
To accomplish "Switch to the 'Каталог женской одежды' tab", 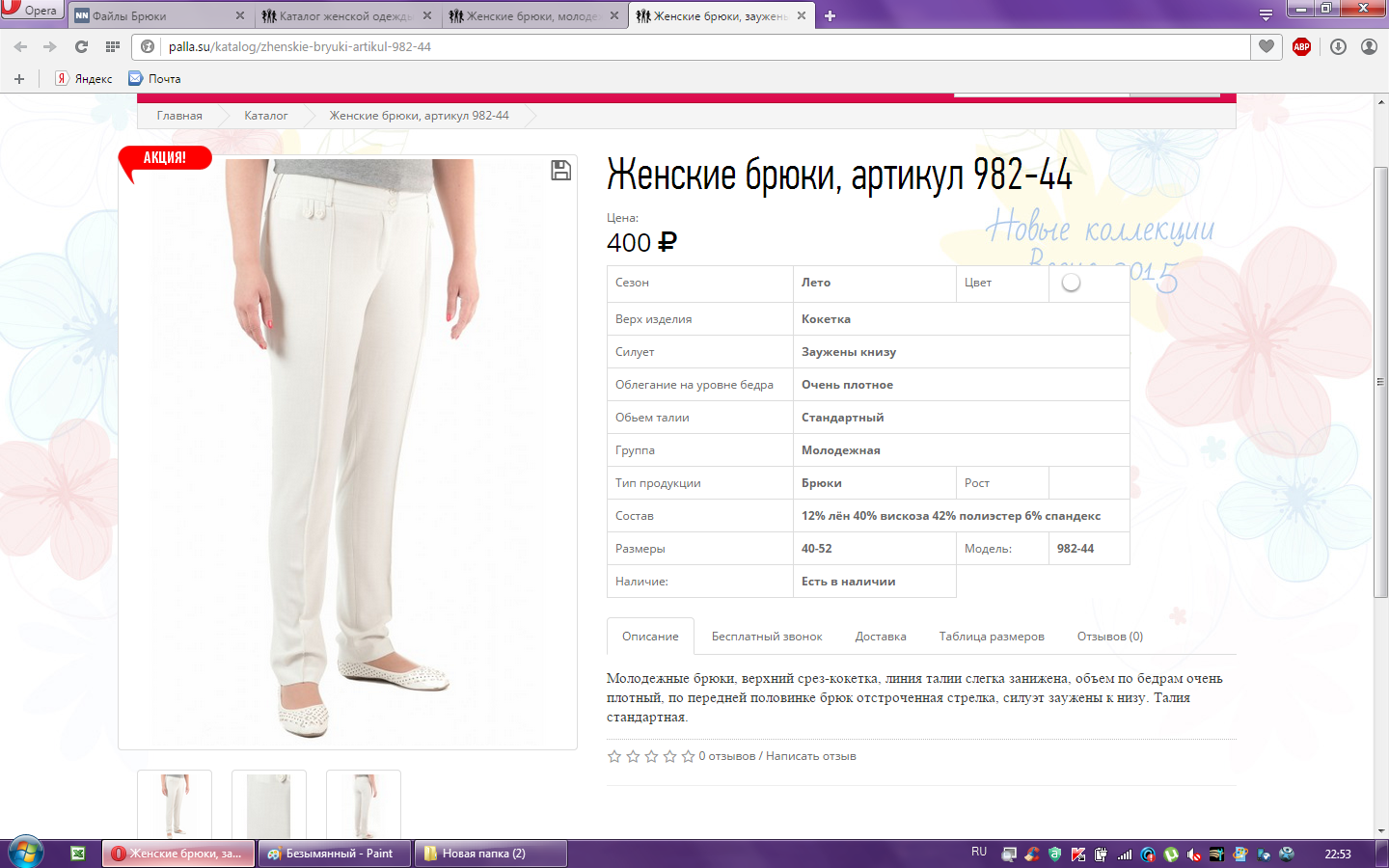I will point(346,15).
